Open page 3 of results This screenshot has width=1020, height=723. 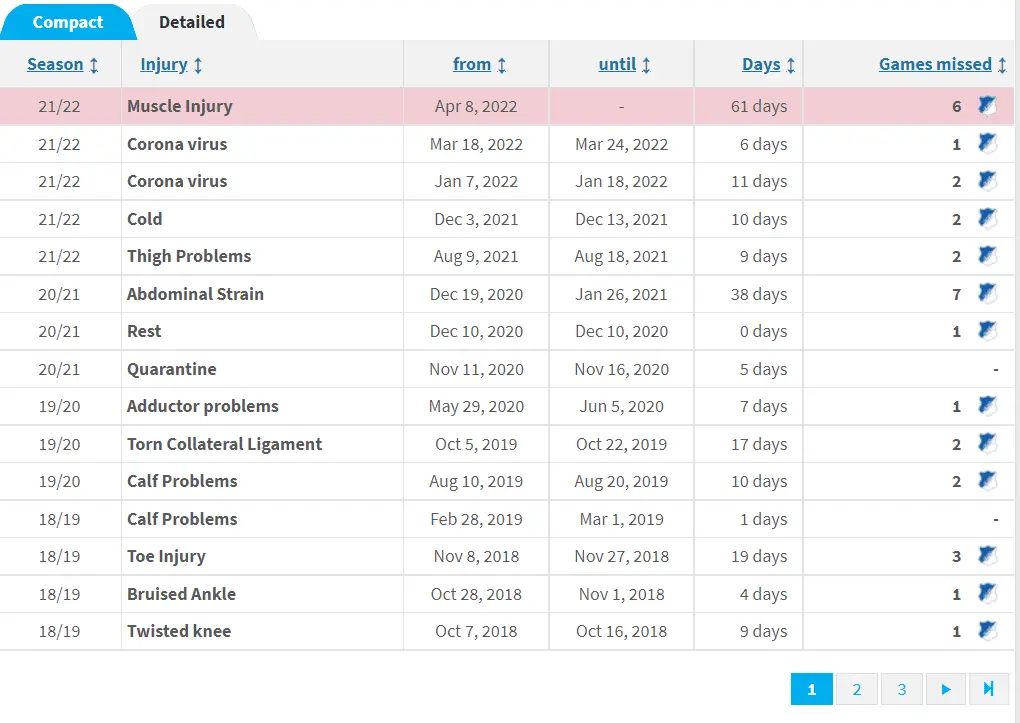[901, 689]
